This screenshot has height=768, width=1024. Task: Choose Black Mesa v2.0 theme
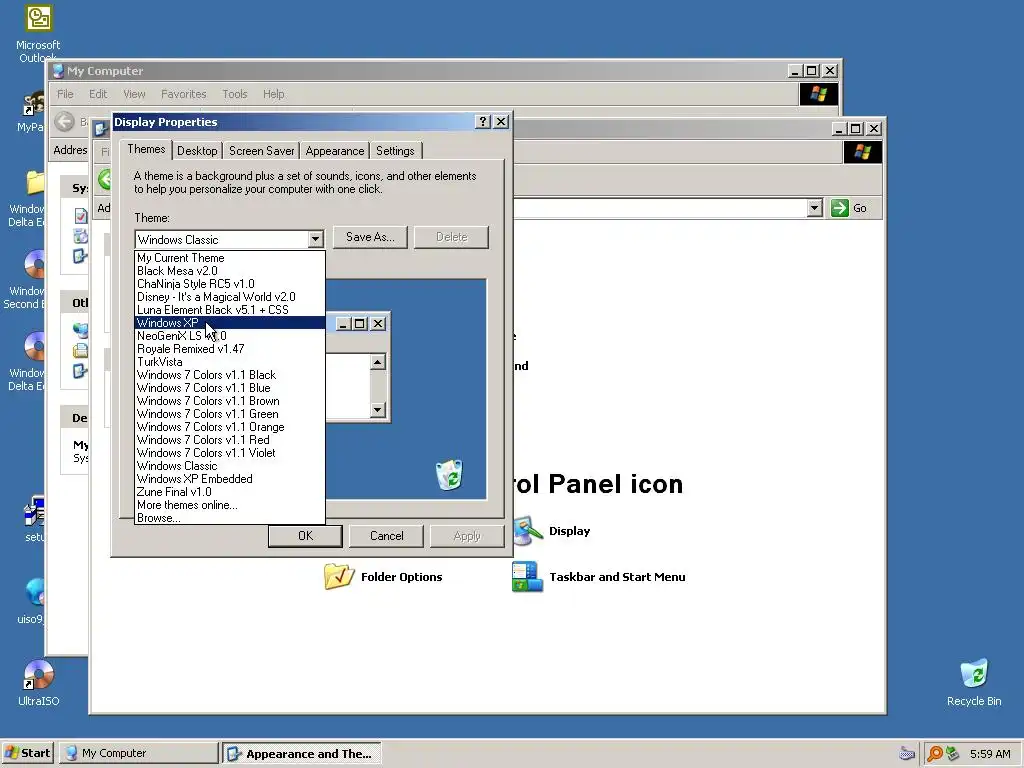pos(229,271)
